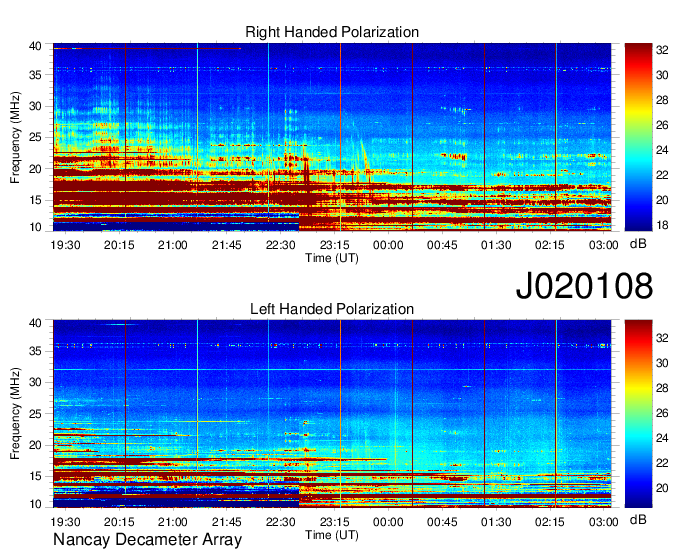680x552 pixels.
Task: Click the 00:45 time tick under the top plot
Action: tap(442, 245)
